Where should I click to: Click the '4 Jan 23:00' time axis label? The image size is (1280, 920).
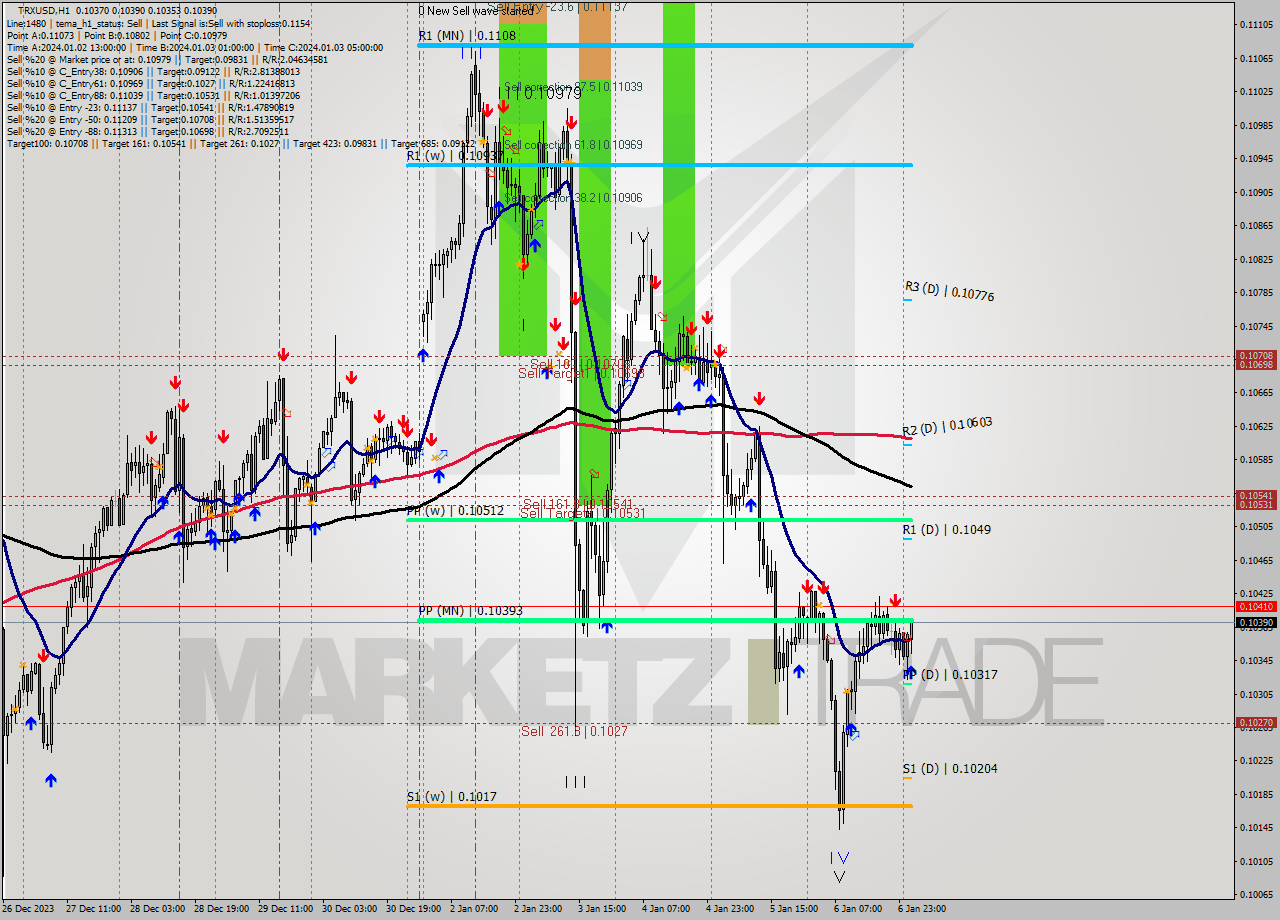tap(730, 909)
